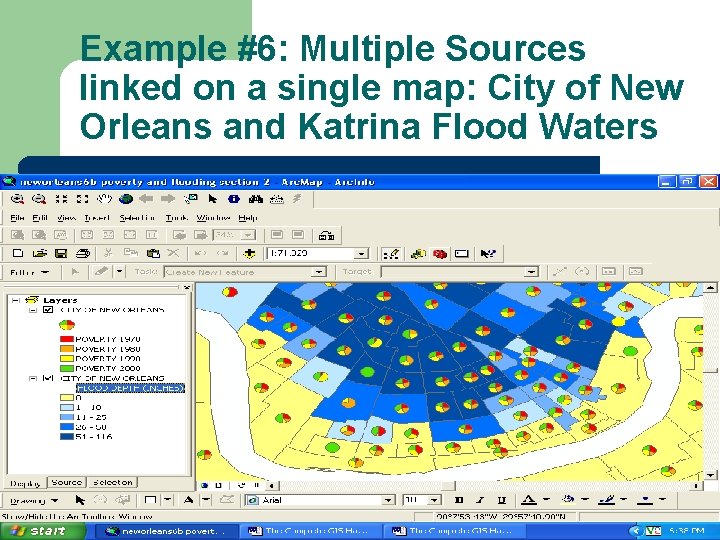Image resolution: width=720 pixels, height=540 pixels.
Task: Print the map
Action: pos(83,253)
